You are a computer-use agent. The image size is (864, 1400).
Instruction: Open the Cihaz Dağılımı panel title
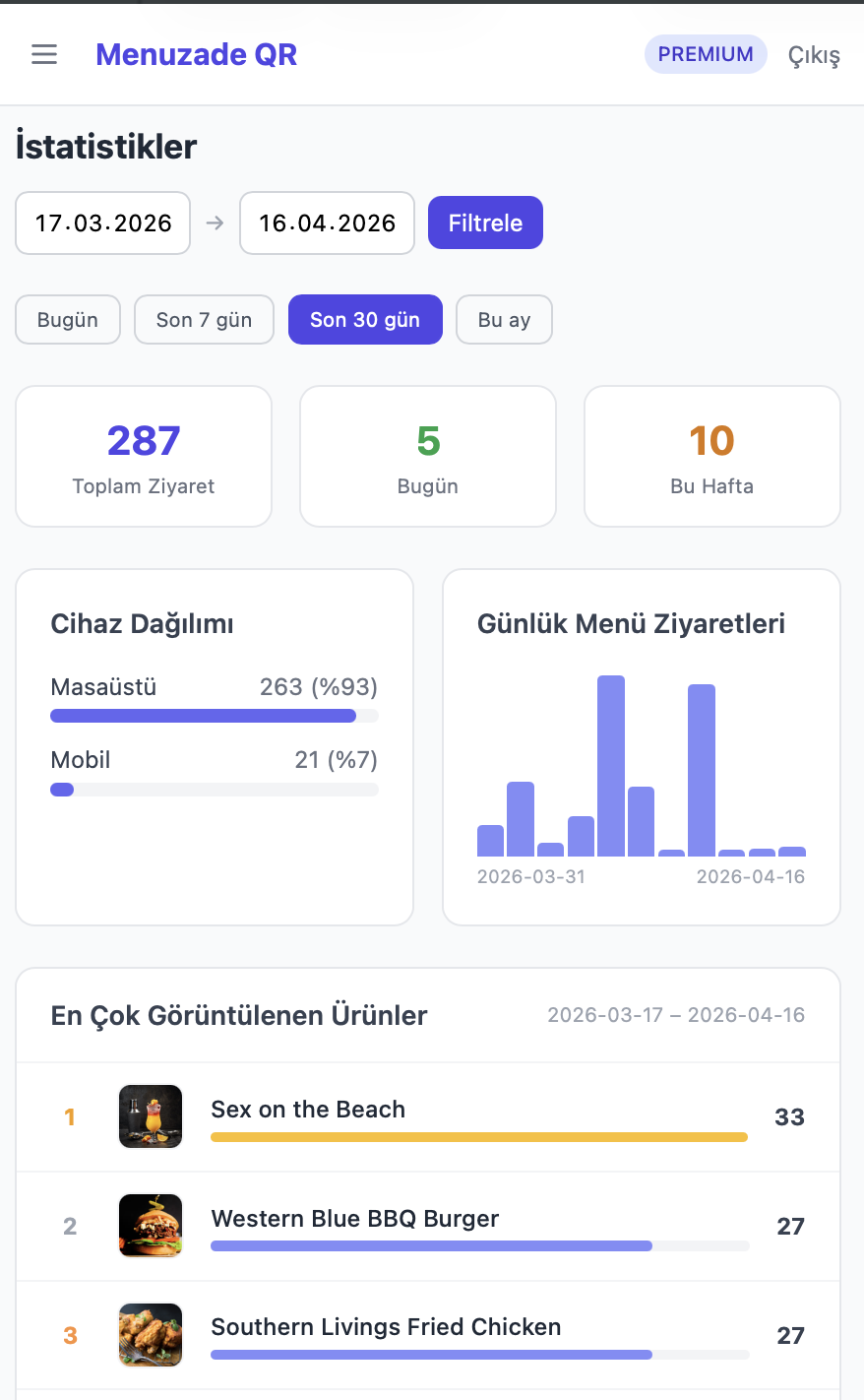tap(144, 623)
